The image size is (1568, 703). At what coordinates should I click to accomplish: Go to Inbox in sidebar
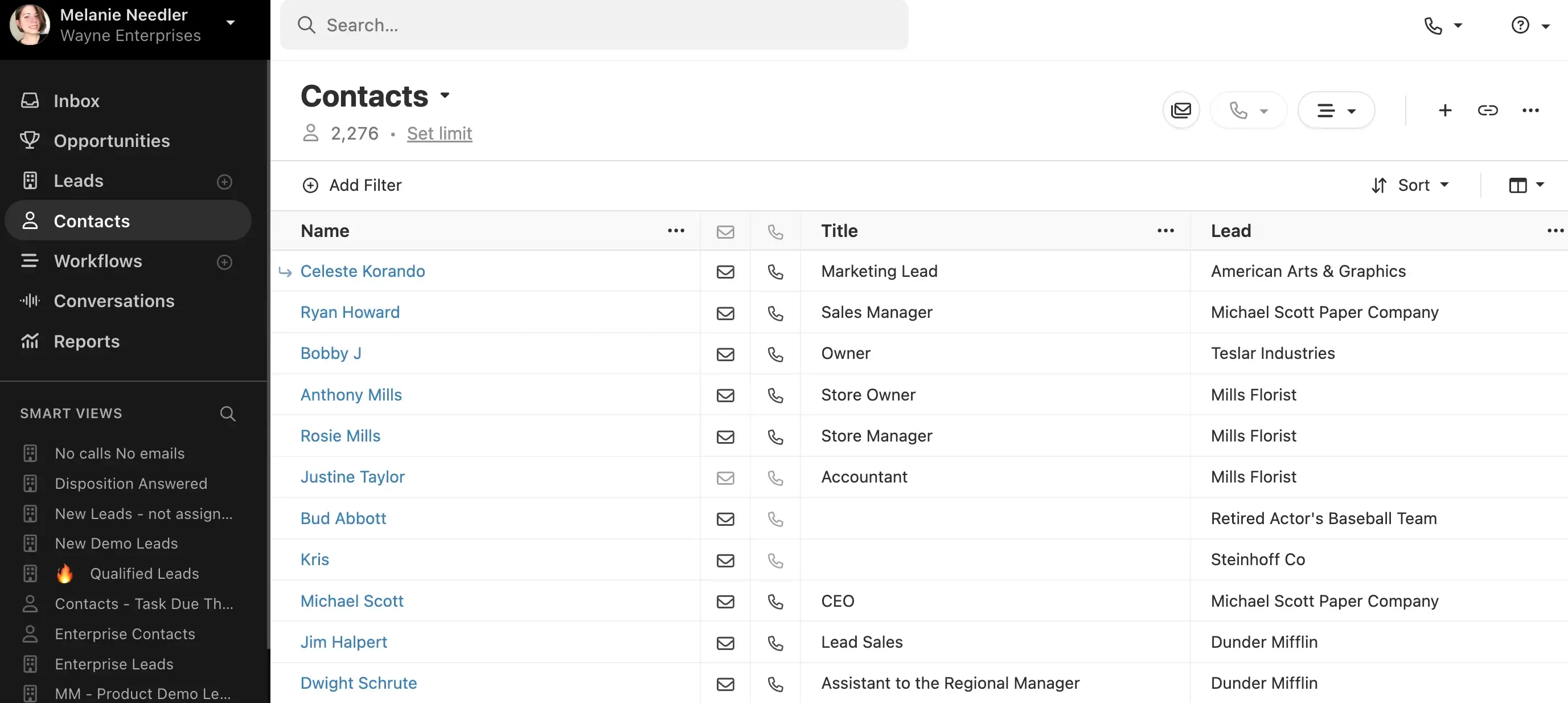[x=76, y=101]
